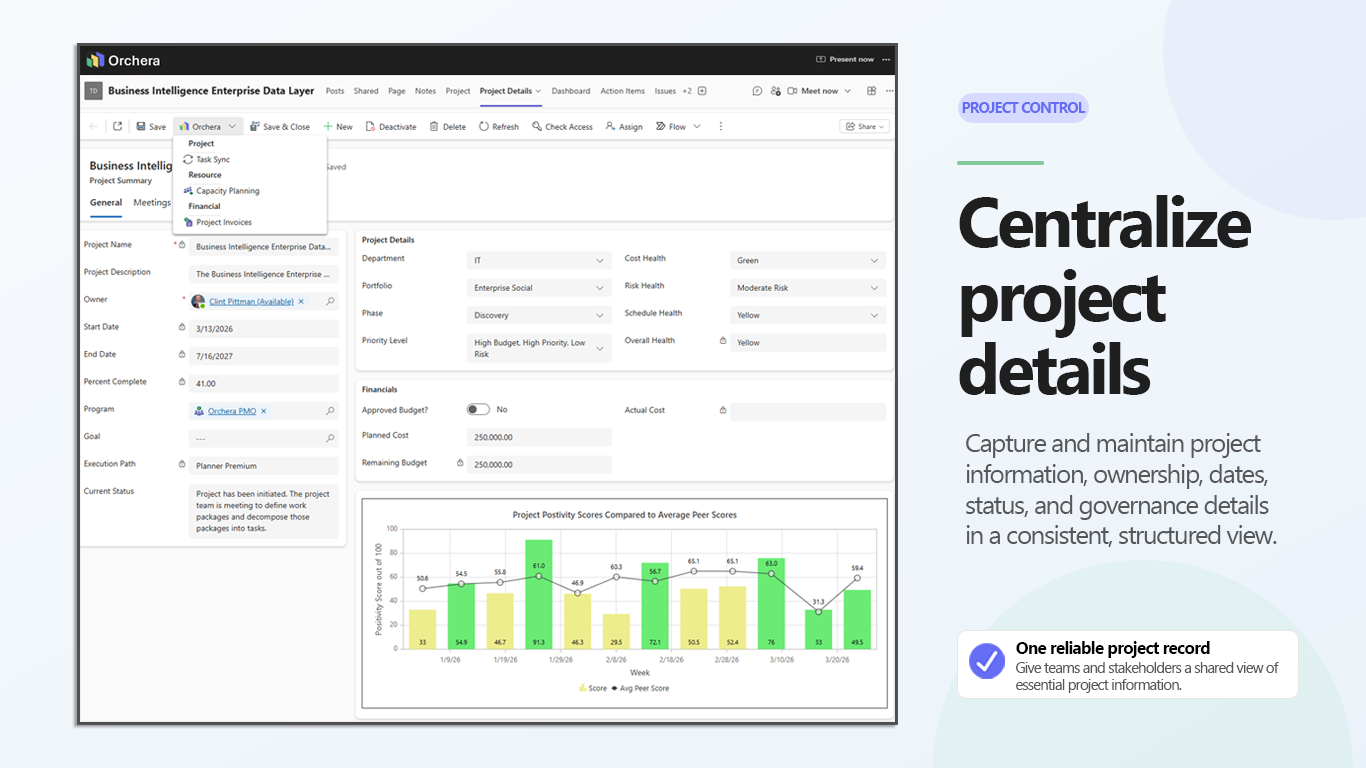Click the search icon in Goal field

point(330,438)
